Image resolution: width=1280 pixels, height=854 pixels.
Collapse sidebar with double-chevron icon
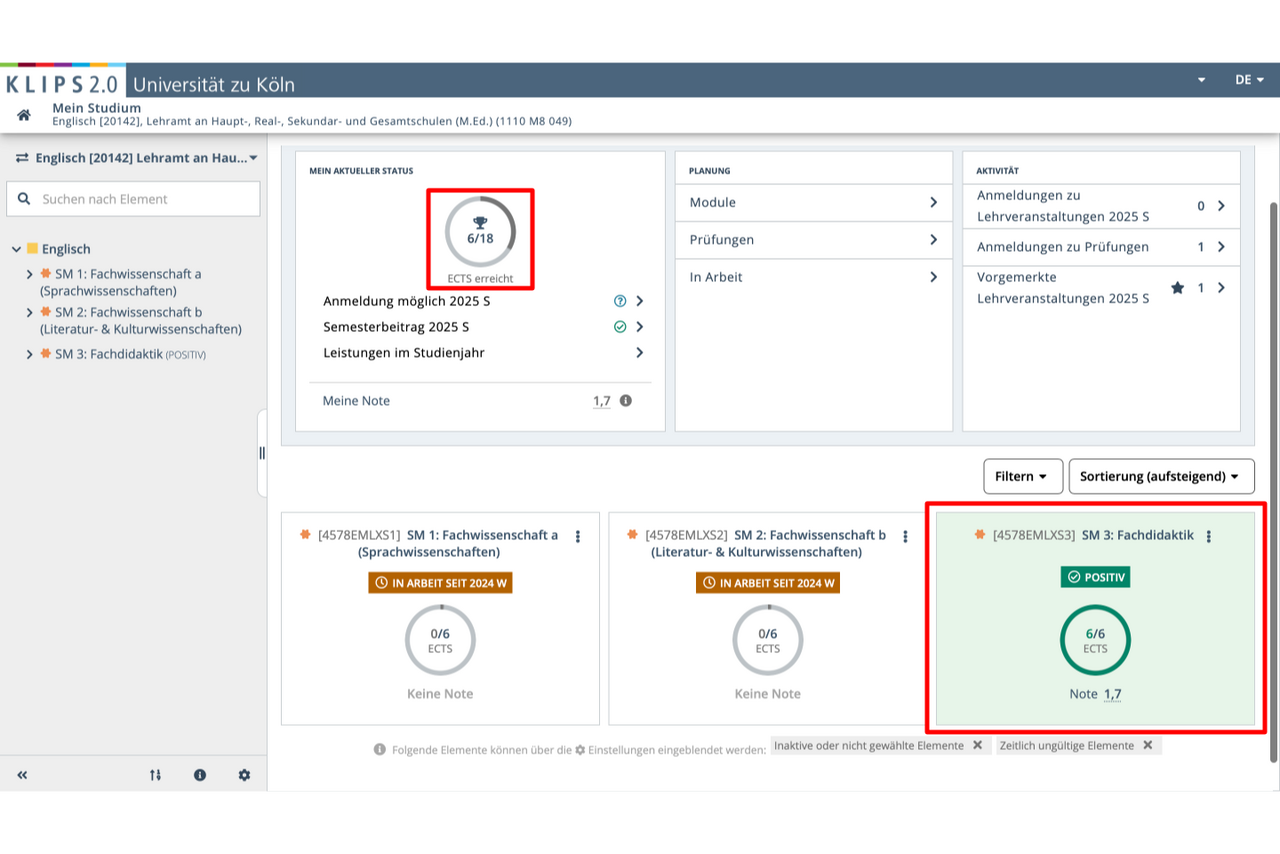point(22,775)
